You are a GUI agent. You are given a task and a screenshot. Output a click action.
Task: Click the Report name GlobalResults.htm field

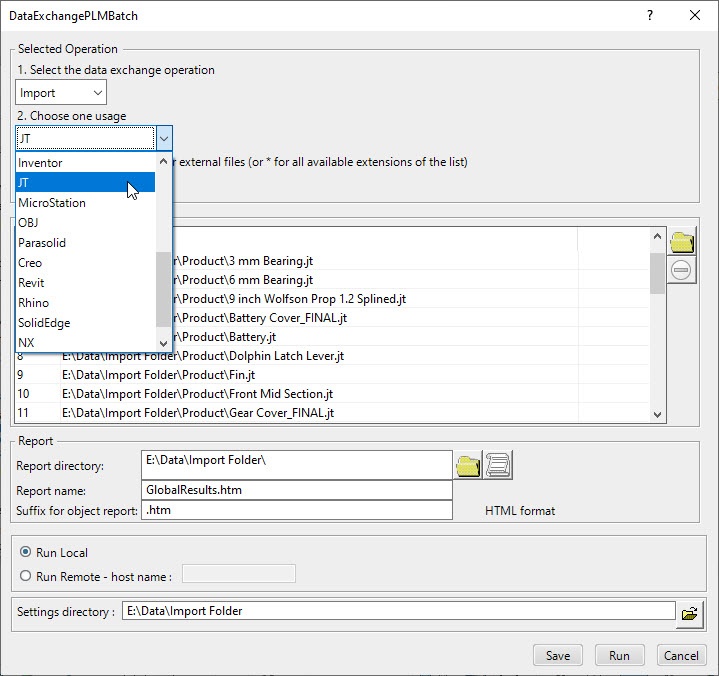click(297, 490)
